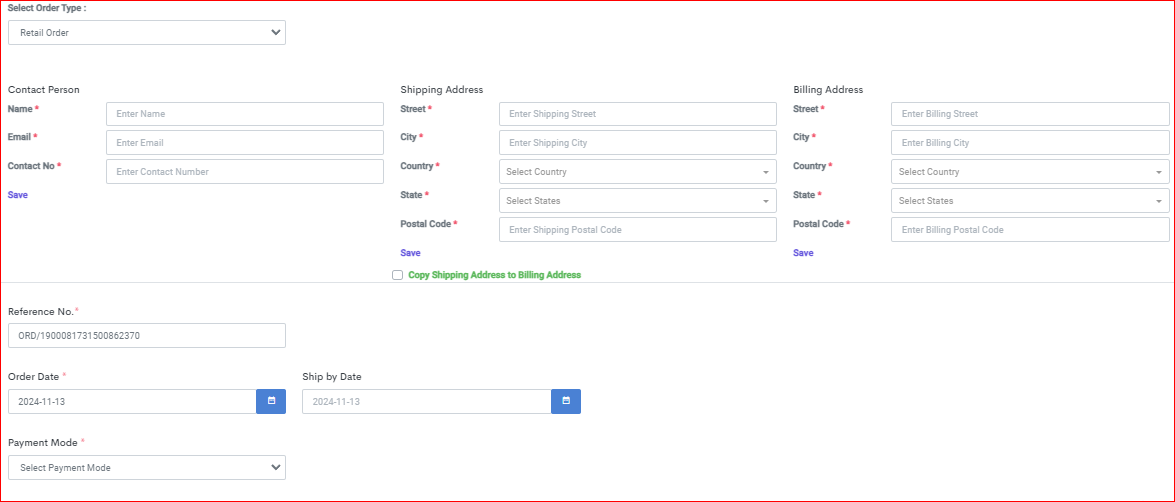
Task: Expand the Select Order Type dropdown
Action: click(147, 32)
